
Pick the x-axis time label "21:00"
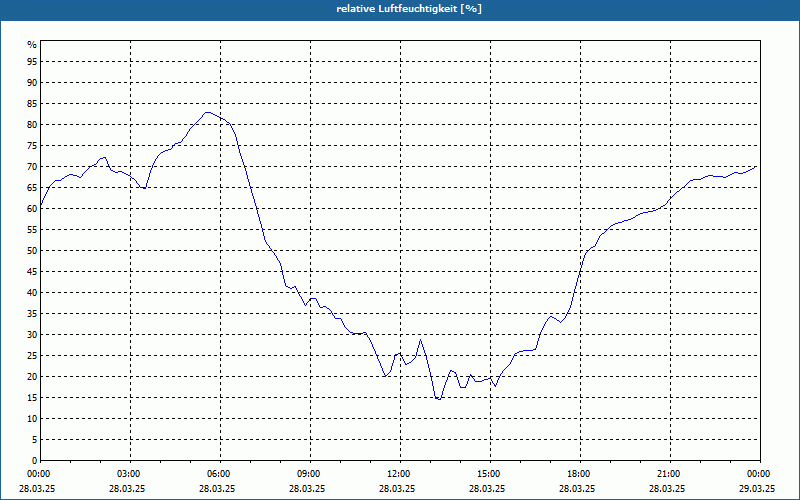click(668, 474)
